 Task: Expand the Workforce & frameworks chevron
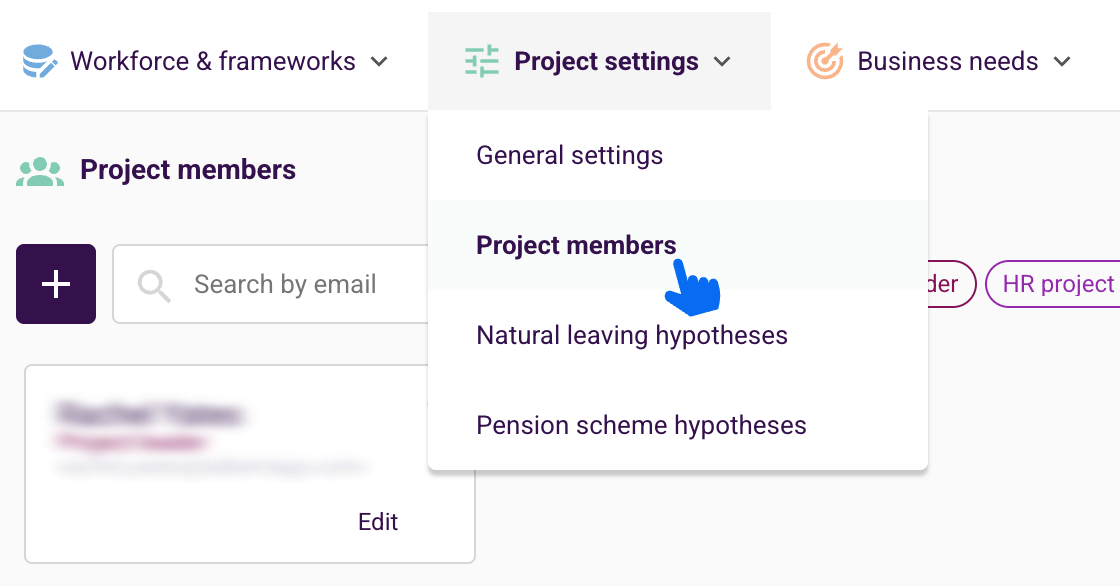tap(379, 62)
